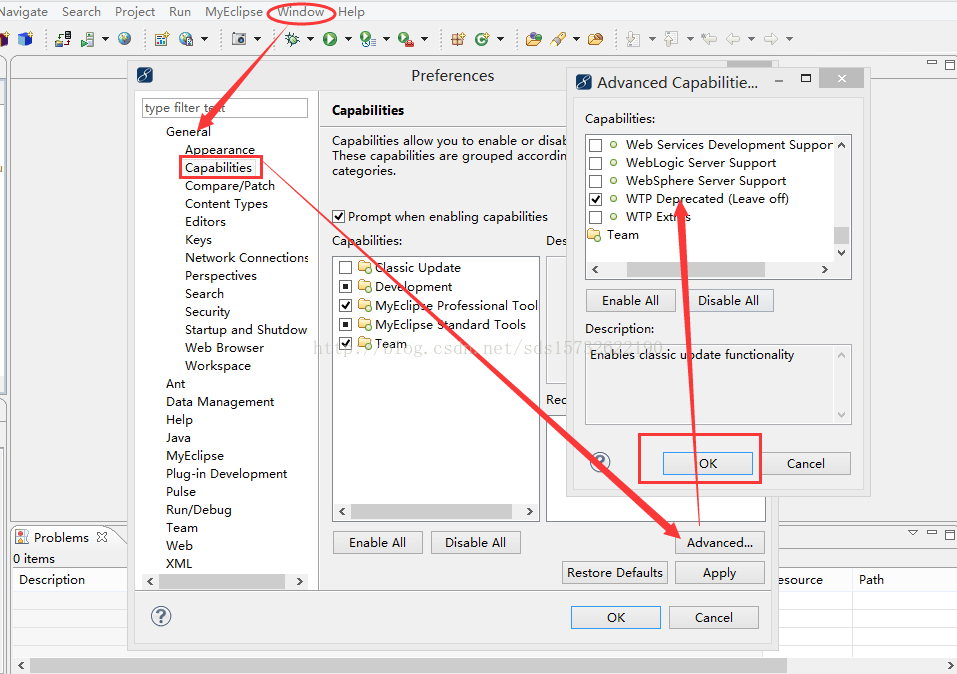Click the blue cube new-module toolbar icon

click(26, 39)
